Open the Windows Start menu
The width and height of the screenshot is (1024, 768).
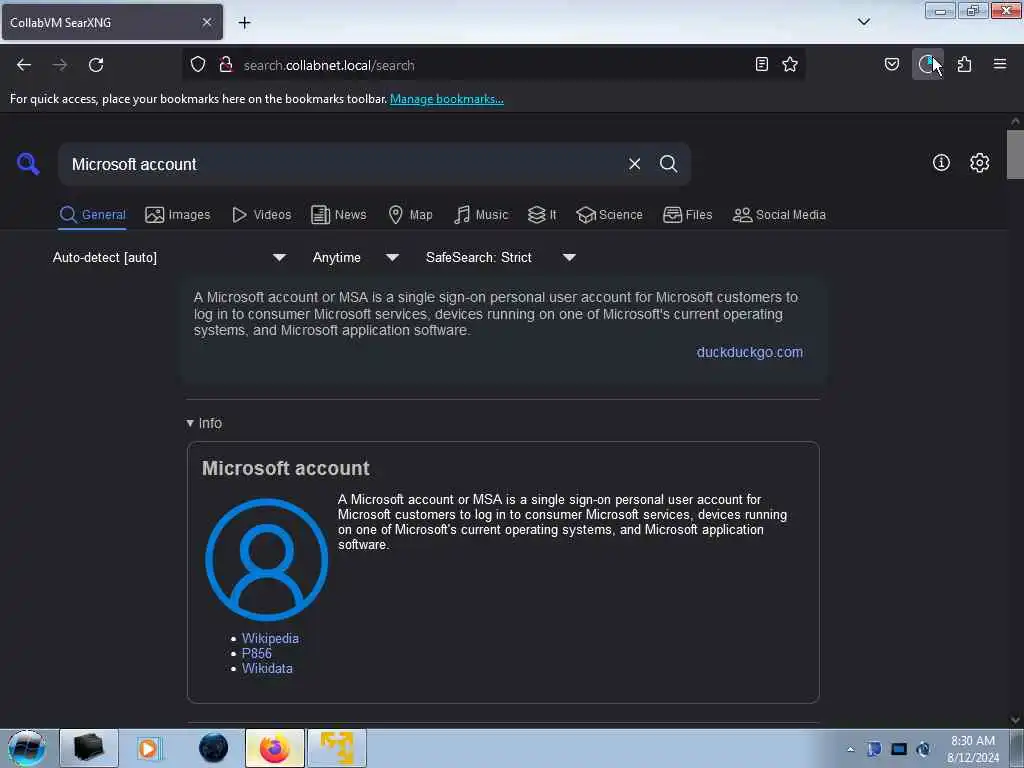[x=27, y=748]
